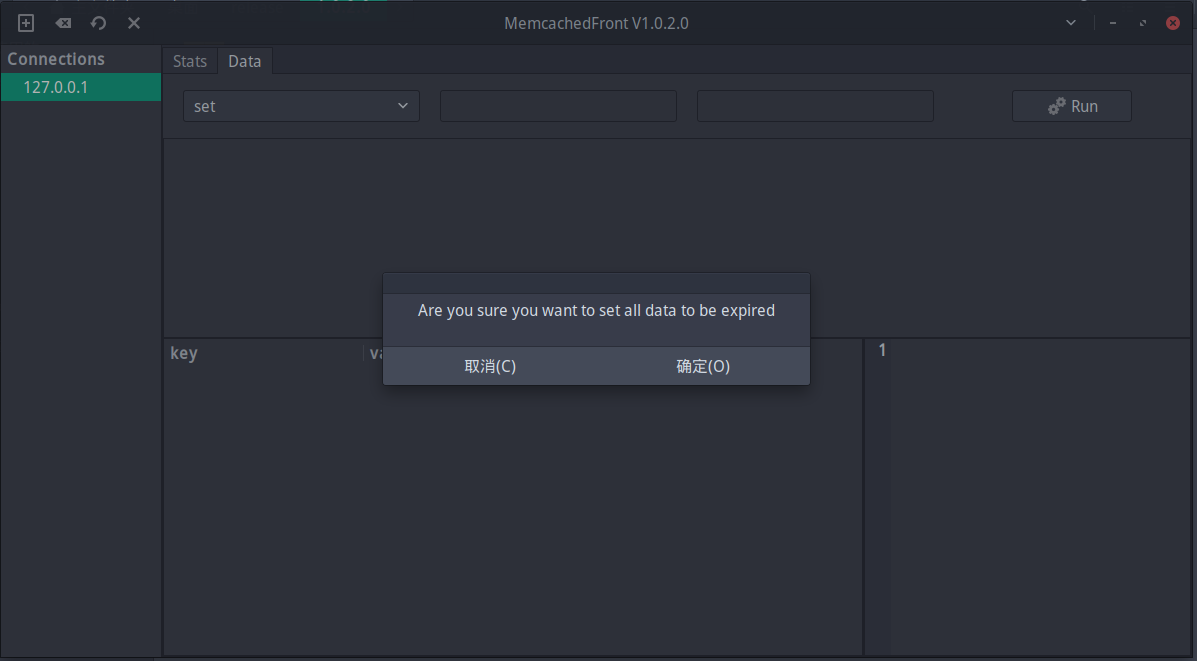Click the add connection plus icon
The height and width of the screenshot is (661, 1197).
26,23
